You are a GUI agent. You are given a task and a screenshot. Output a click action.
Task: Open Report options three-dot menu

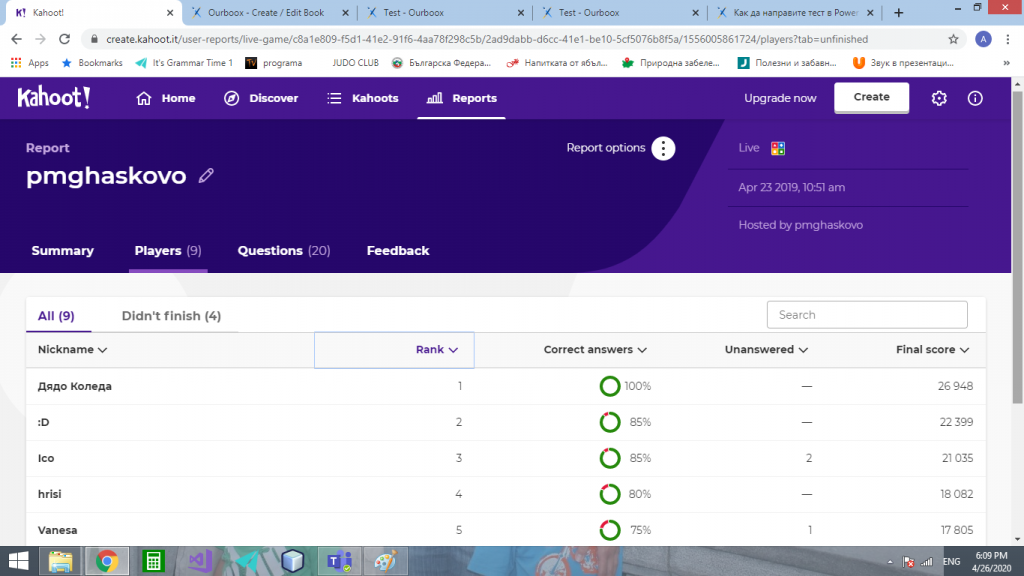pos(663,148)
